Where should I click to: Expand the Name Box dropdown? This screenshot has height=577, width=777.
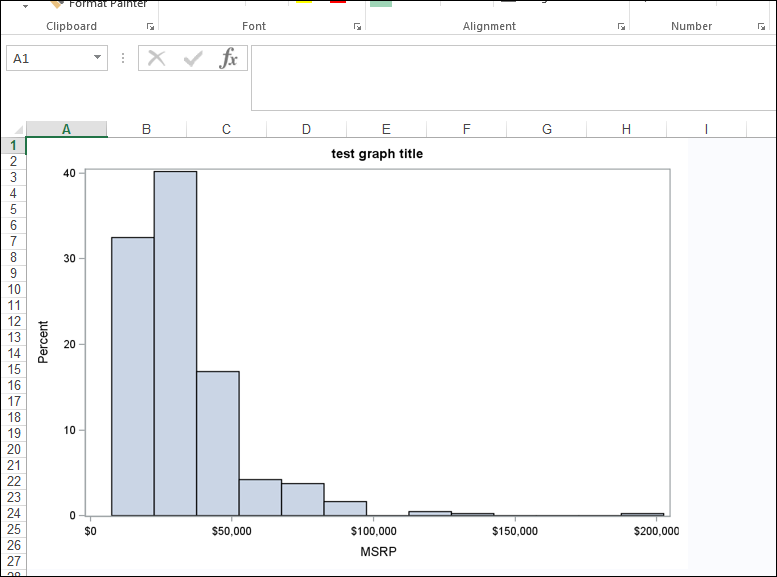pos(98,58)
